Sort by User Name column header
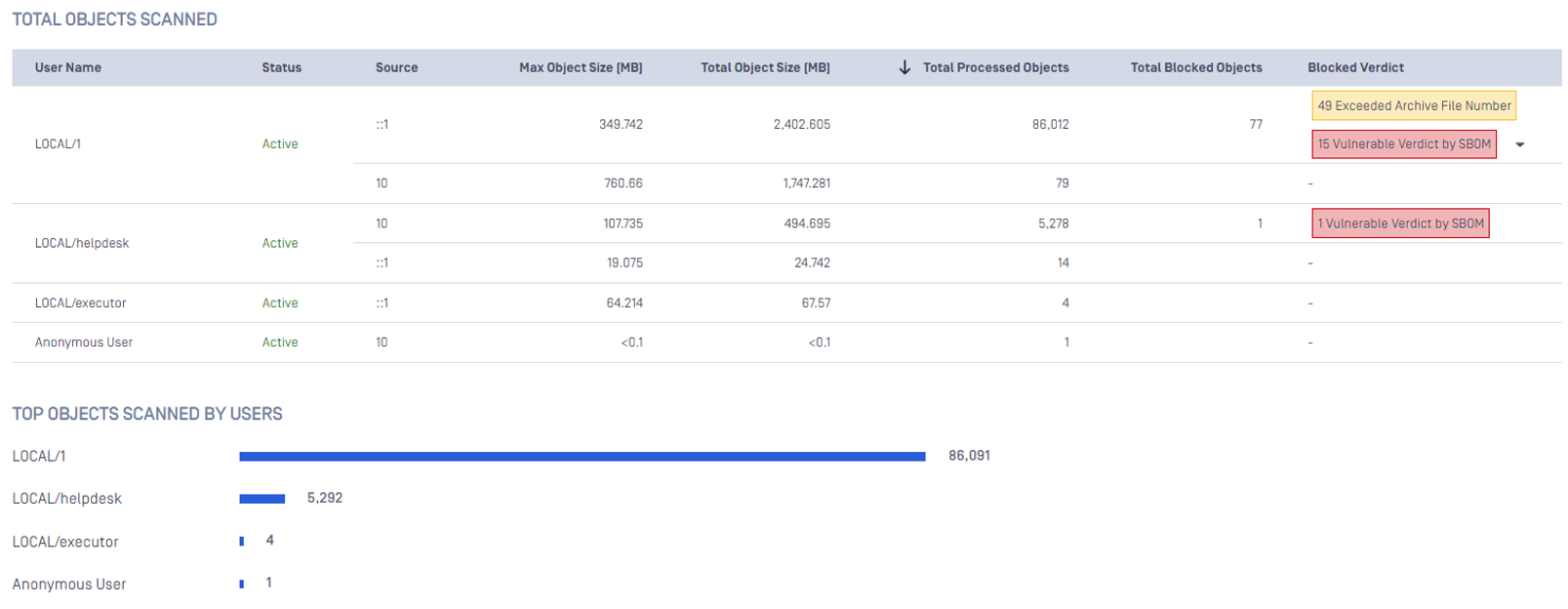Screen dimensions: 1568x609 (x=68, y=67)
